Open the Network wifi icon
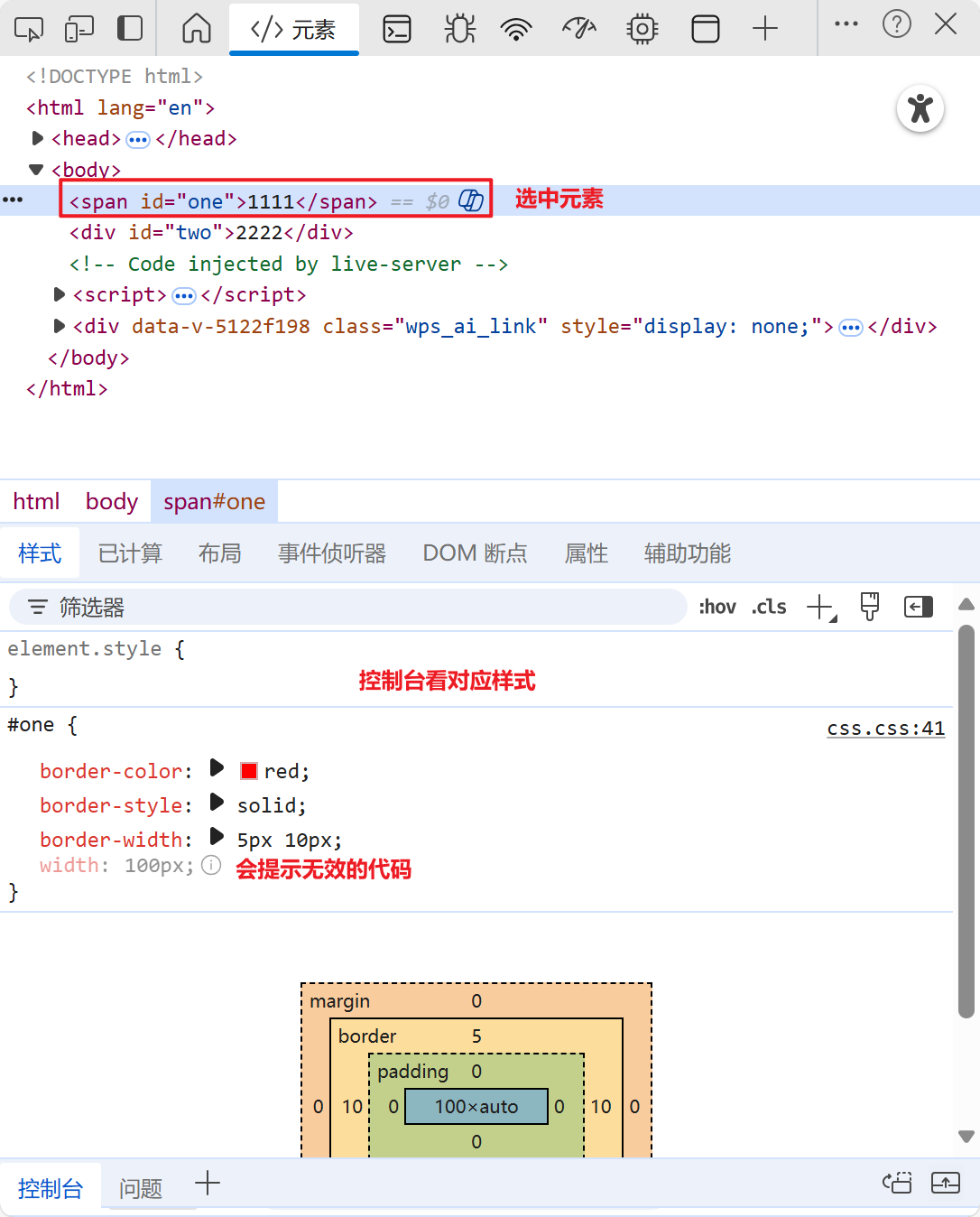Image resolution: width=980 pixels, height=1217 pixels. pyautogui.click(x=516, y=29)
